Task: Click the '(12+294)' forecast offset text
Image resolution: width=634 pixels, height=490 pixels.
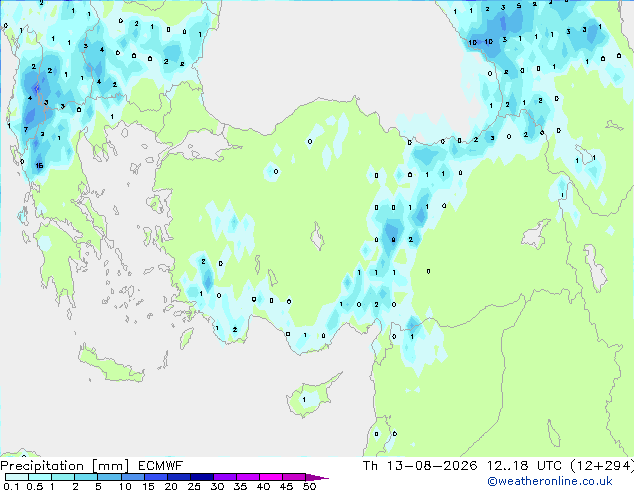Action: click(602, 466)
